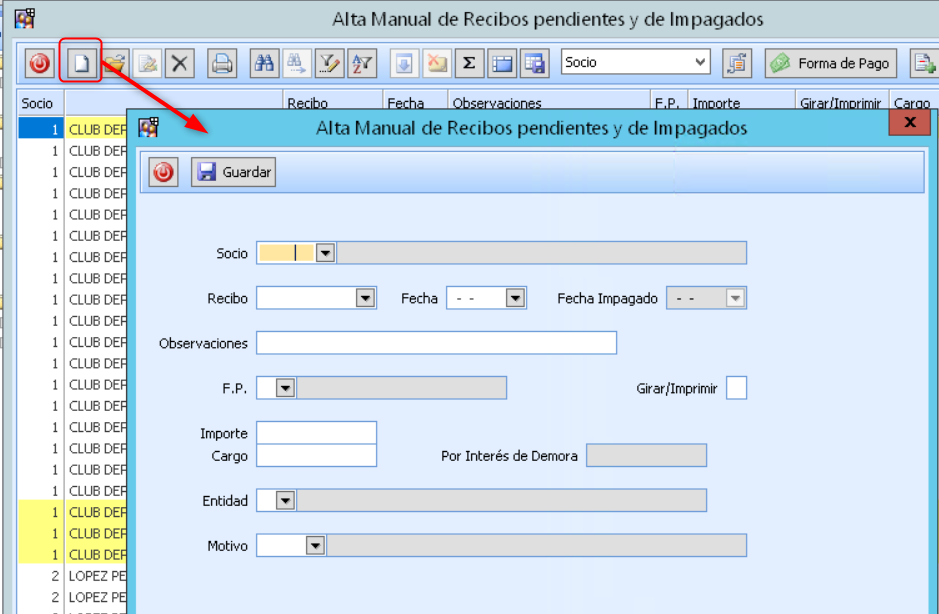
Task: Click the sigma sum toolbar icon
Action: 467,63
